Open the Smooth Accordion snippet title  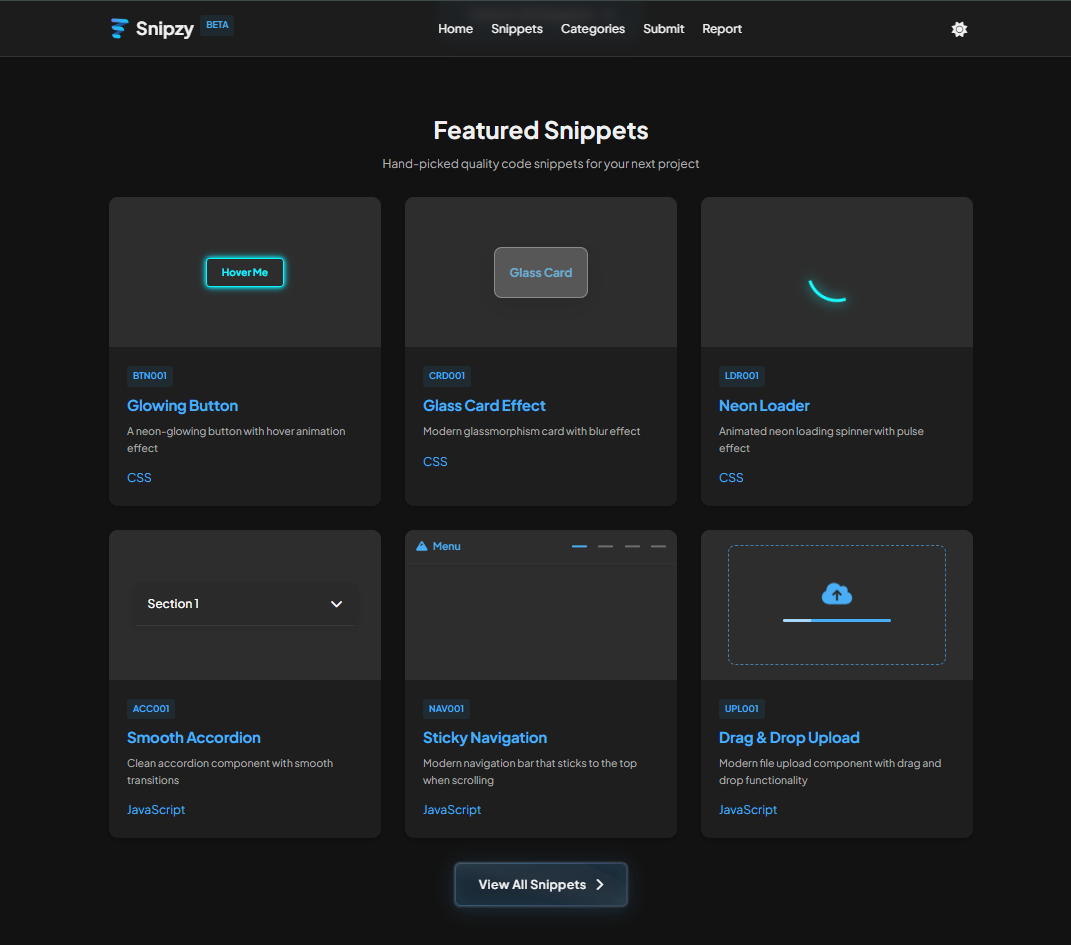[x=194, y=737]
